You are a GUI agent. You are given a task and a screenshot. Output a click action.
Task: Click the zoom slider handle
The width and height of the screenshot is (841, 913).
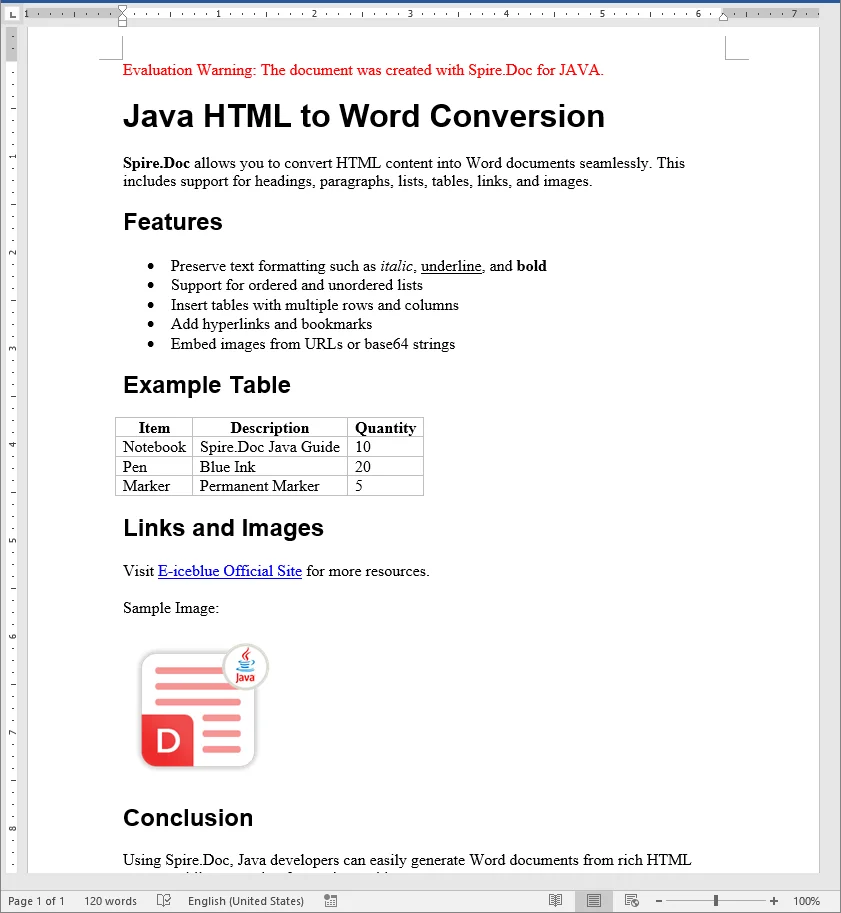pos(716,901)
